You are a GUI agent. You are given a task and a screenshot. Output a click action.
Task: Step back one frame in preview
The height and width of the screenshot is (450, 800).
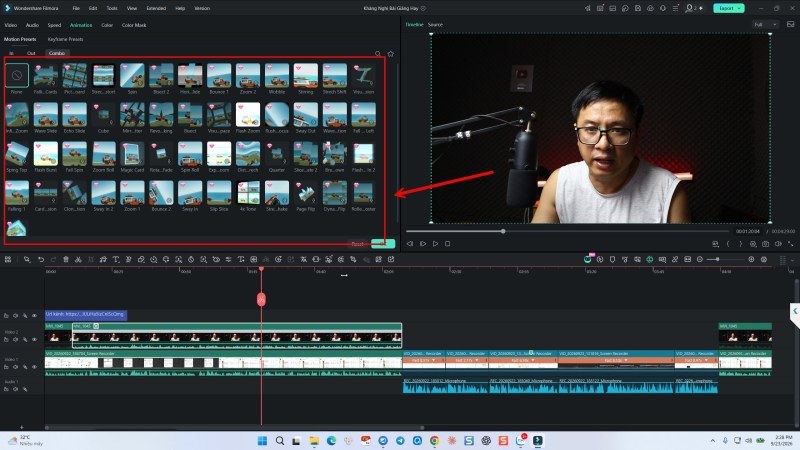pyautogui.click(x=410, y=244)
